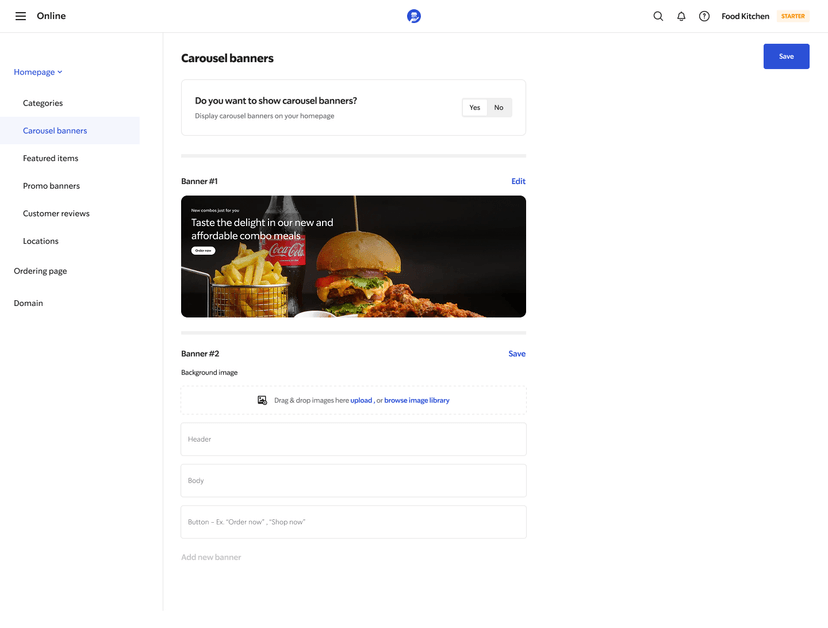Open Categories in the sidebar
Image resolution: width=828 pixels, height=628 pixels.
[43, 103]
